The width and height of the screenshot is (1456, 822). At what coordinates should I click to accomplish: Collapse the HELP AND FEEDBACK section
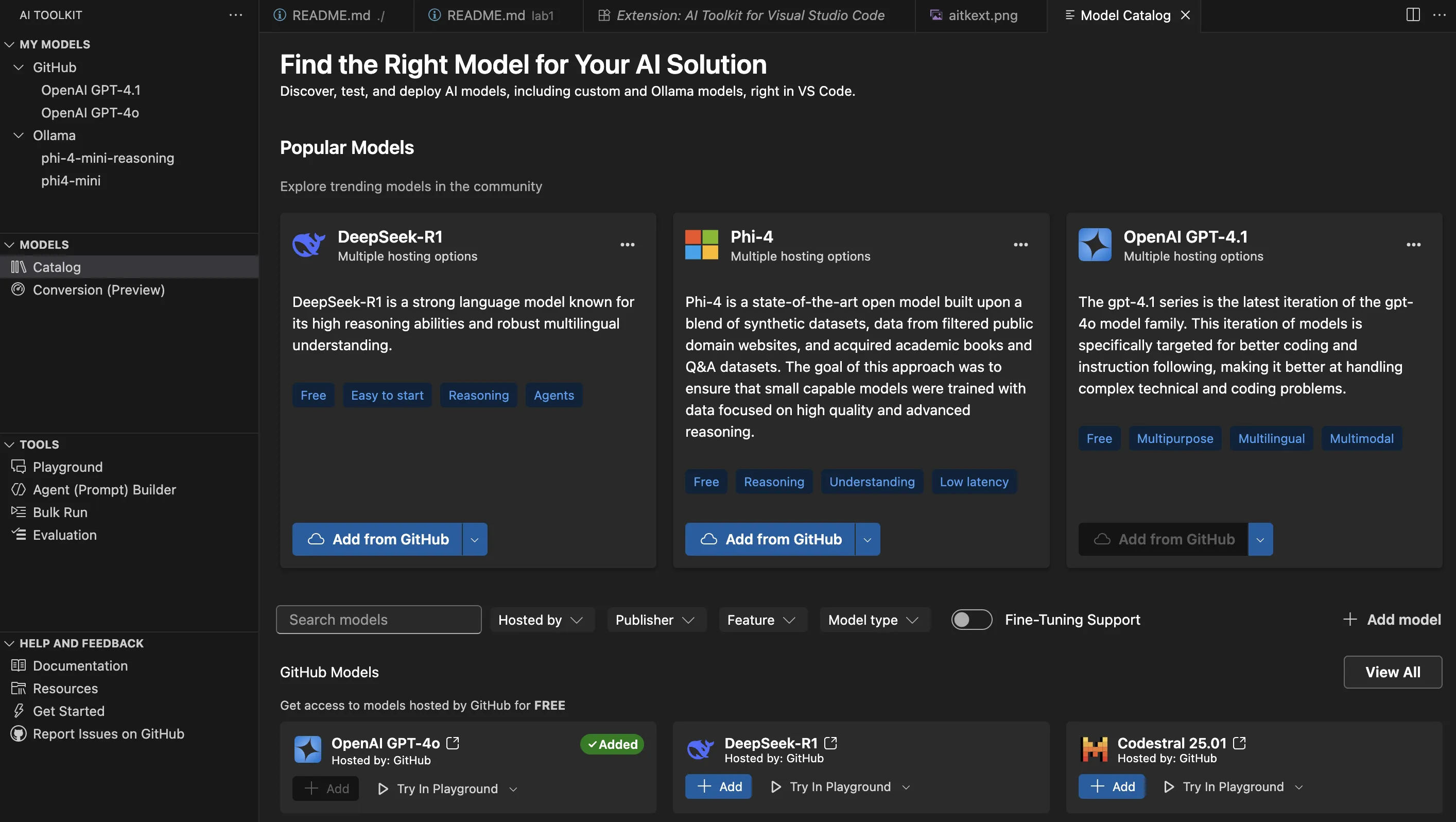(x=9, y=643)
